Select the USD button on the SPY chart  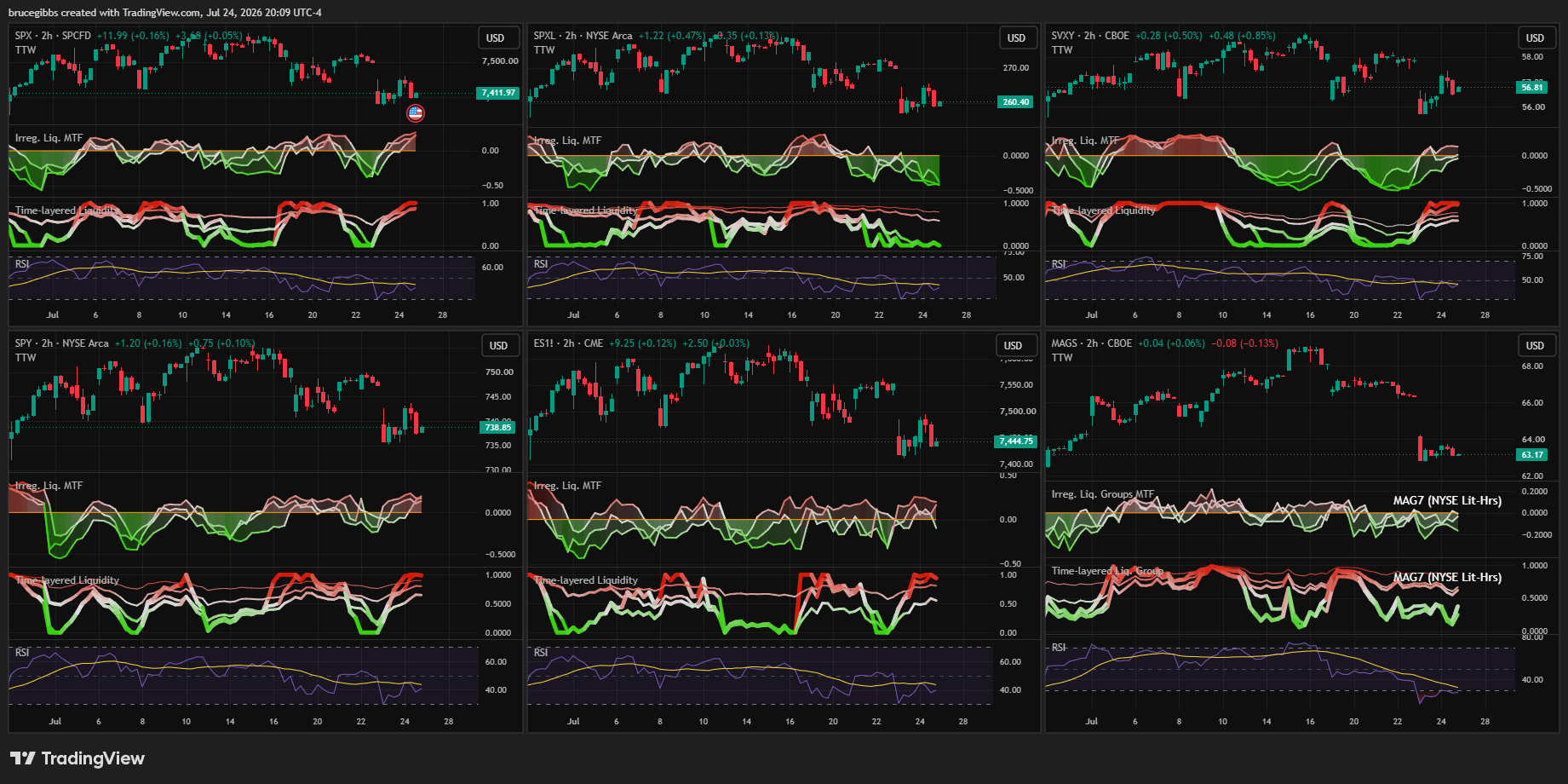pyautogui.click(x=499, y=346)
